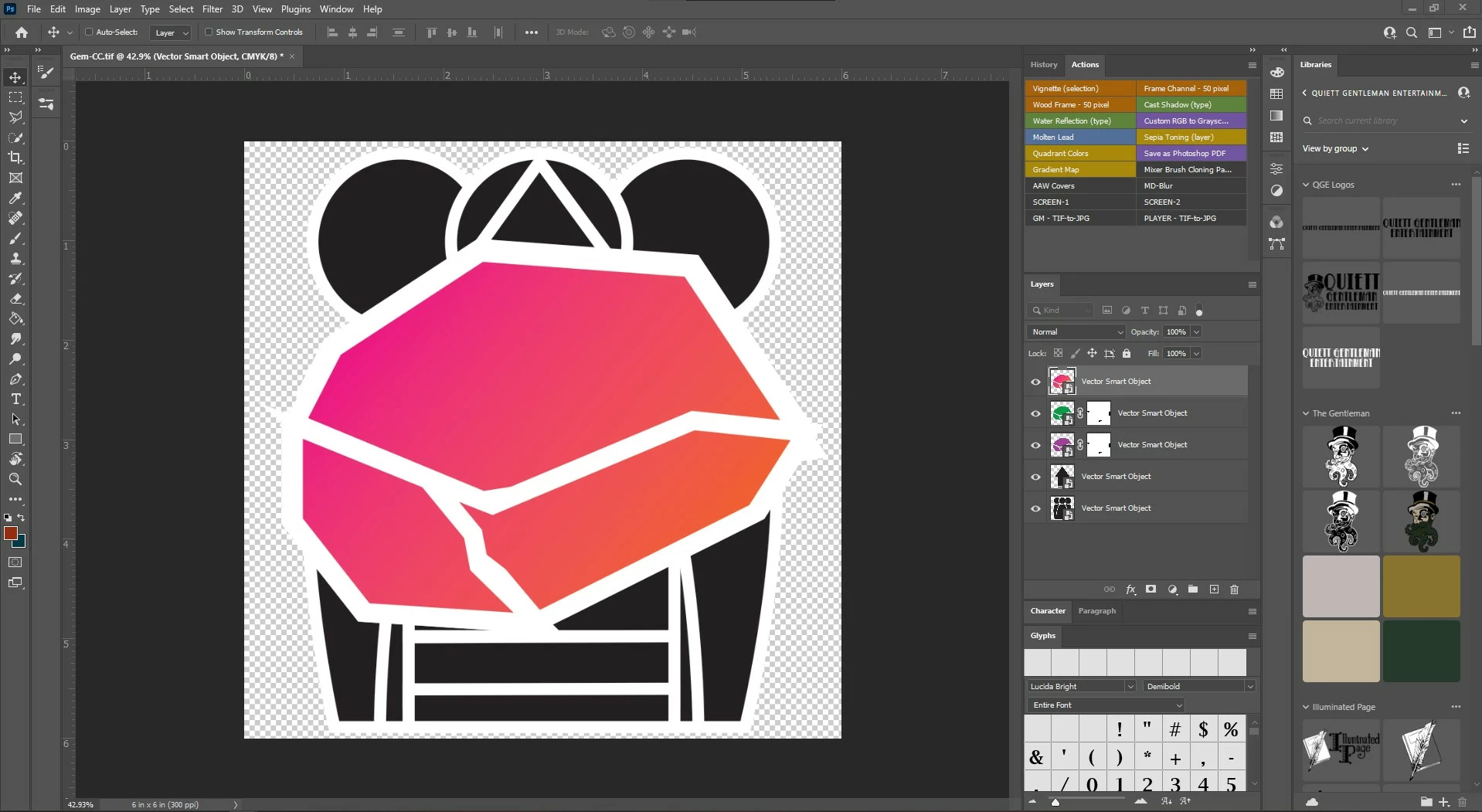The width and height of the screenshot is (1482, 812).
Task: Select the Spot Healing Brush tool
Action: pos(15,218)
